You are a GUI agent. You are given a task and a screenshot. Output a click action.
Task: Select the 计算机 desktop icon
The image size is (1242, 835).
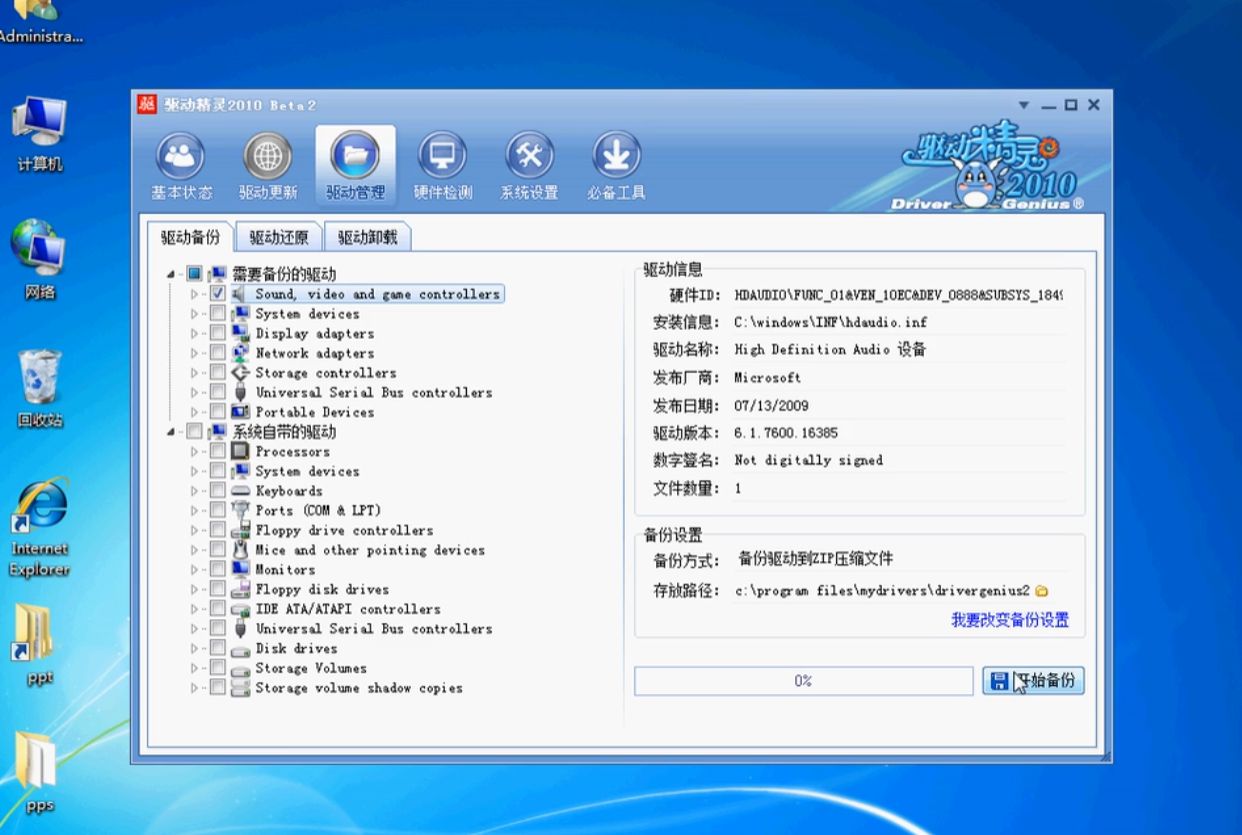click(39, 122)
